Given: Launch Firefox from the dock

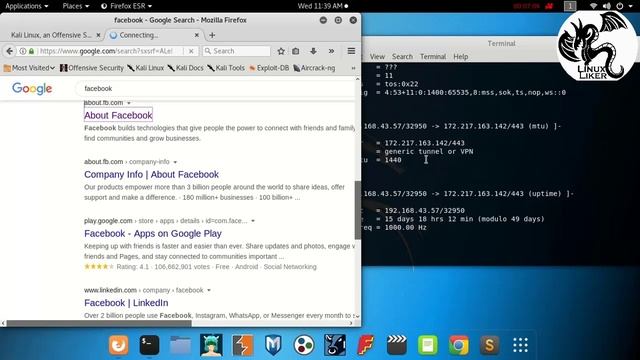Looking at the screenshot, I should pyautogui.click(x=118, y=345).
